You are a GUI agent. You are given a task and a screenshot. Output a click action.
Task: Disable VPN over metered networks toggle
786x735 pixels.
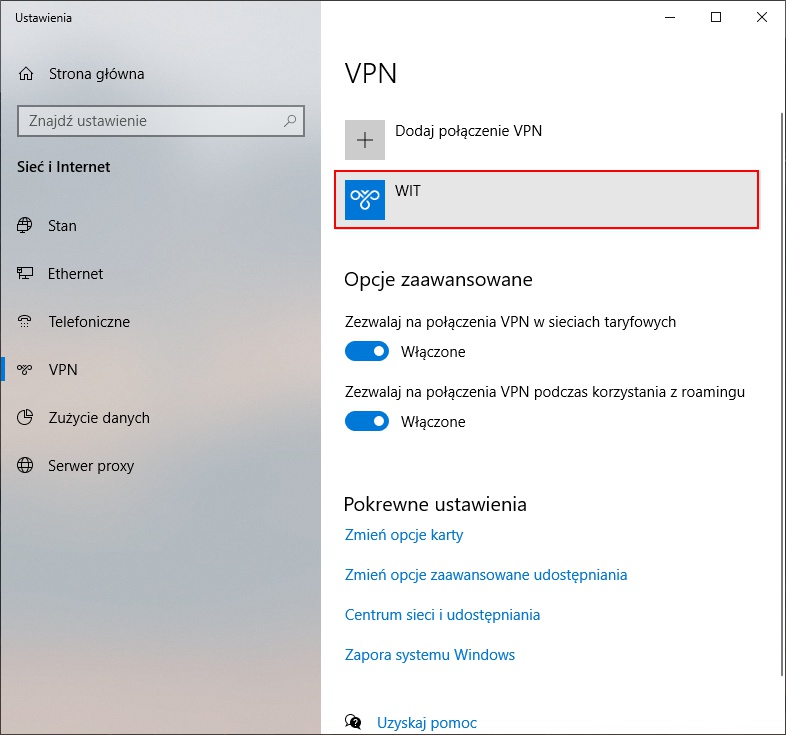tap(366, 352)
